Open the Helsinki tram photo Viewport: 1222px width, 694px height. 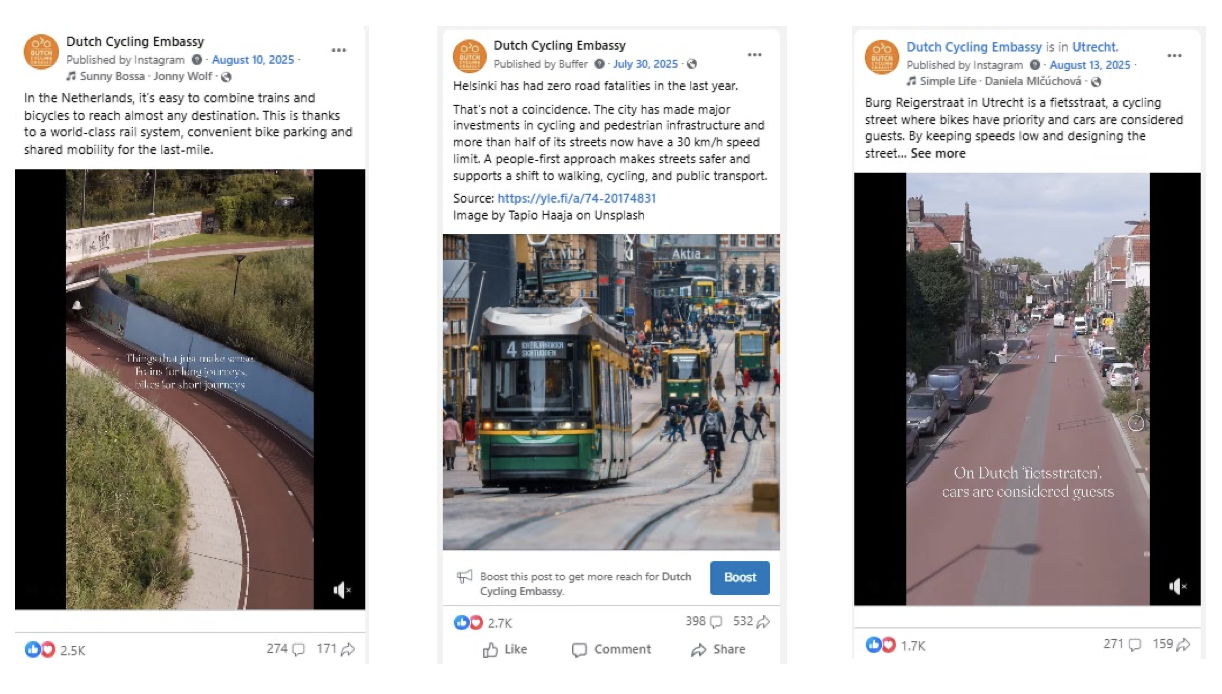point(610,392)
